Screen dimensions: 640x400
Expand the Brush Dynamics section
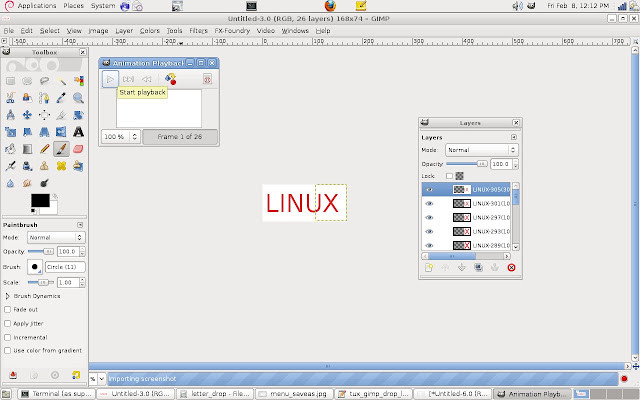[x=7, y=296]
